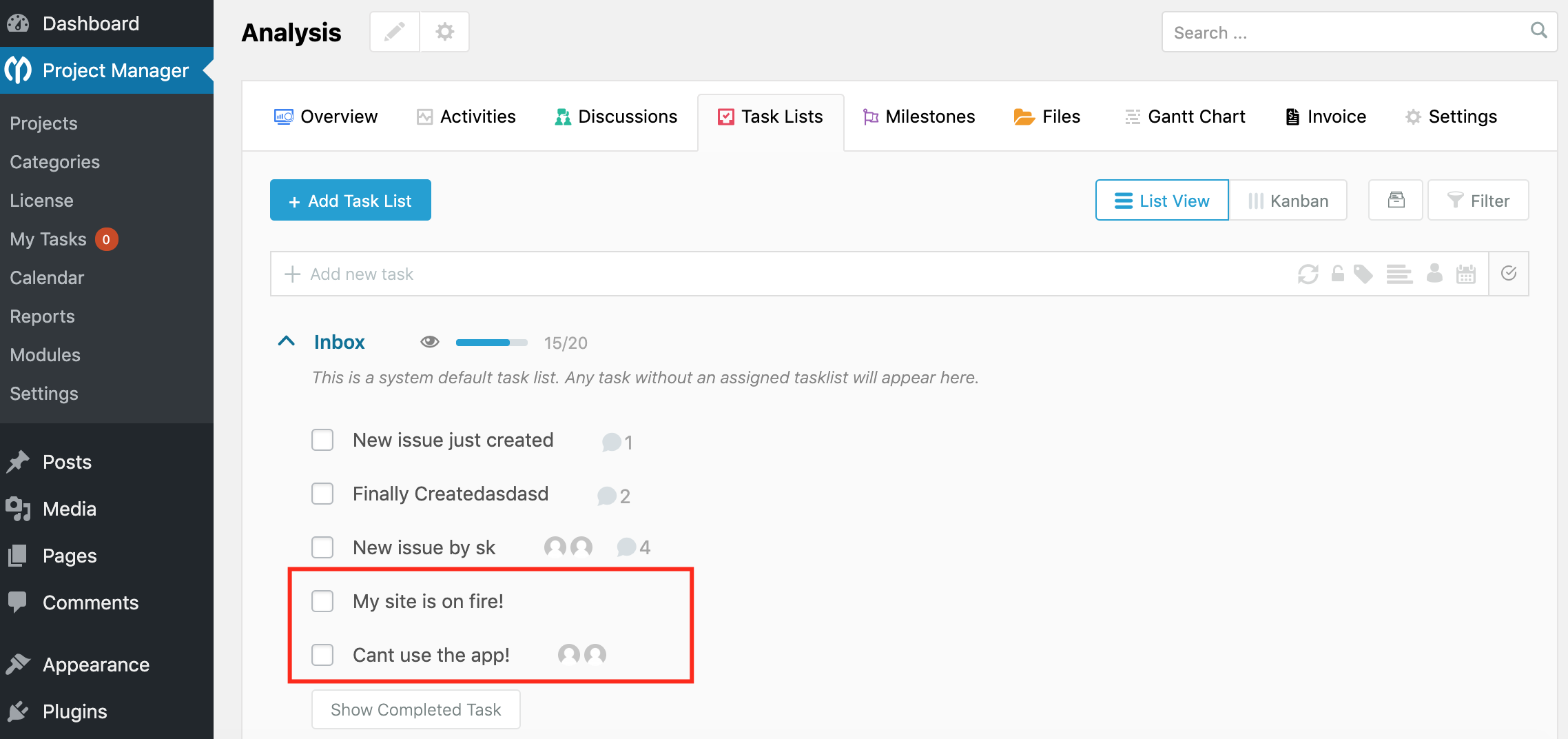Open the Invoice tab
The height and width of the screenshot is (739, 1568).
1325,117
